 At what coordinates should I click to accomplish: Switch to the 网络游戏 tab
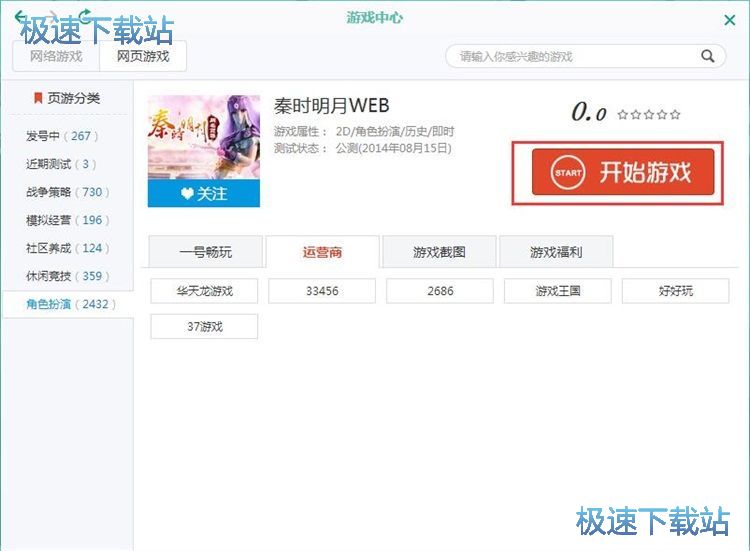coord(56,56)
